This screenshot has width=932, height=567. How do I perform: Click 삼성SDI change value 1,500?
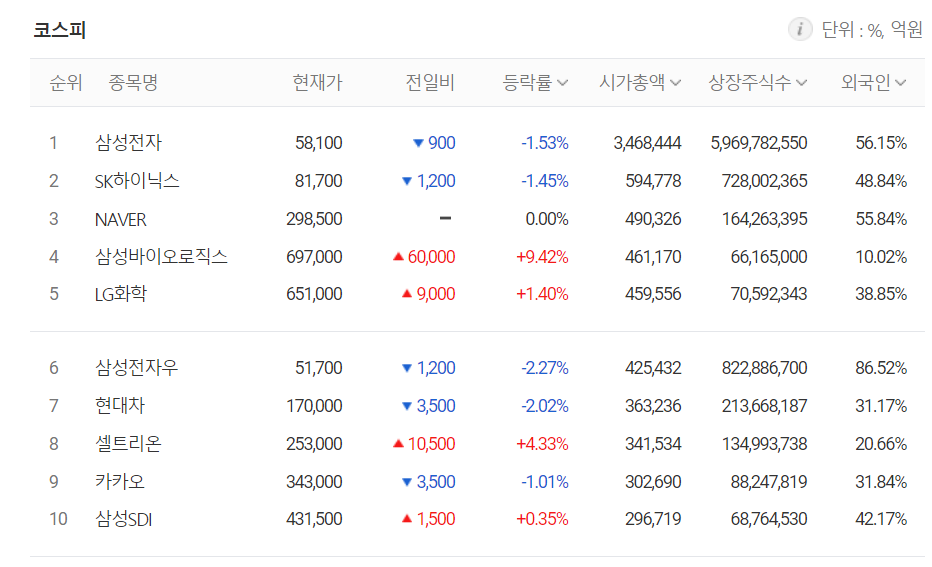click(x=436, y=519)
